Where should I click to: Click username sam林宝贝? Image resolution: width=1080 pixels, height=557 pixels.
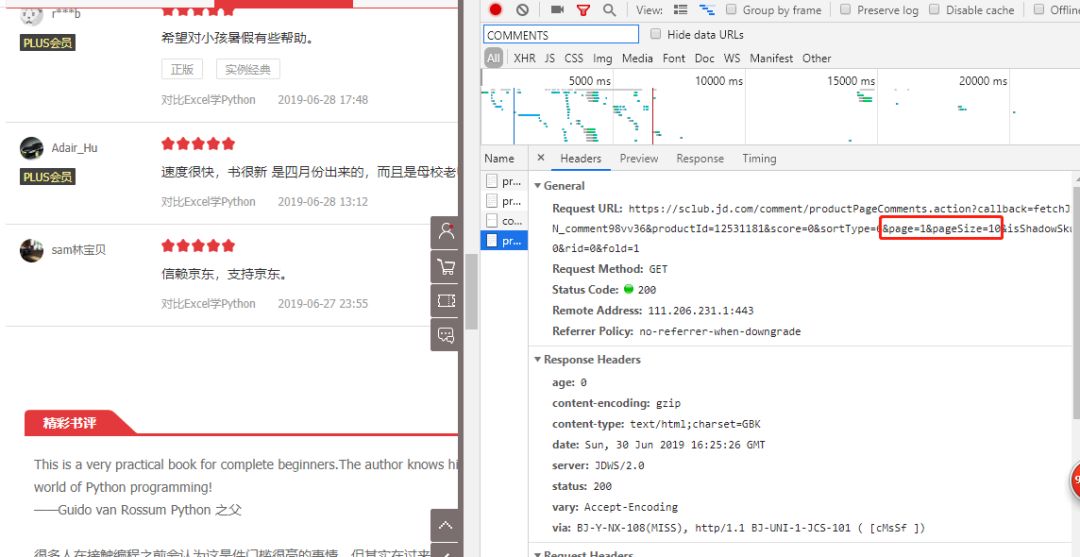79,250
